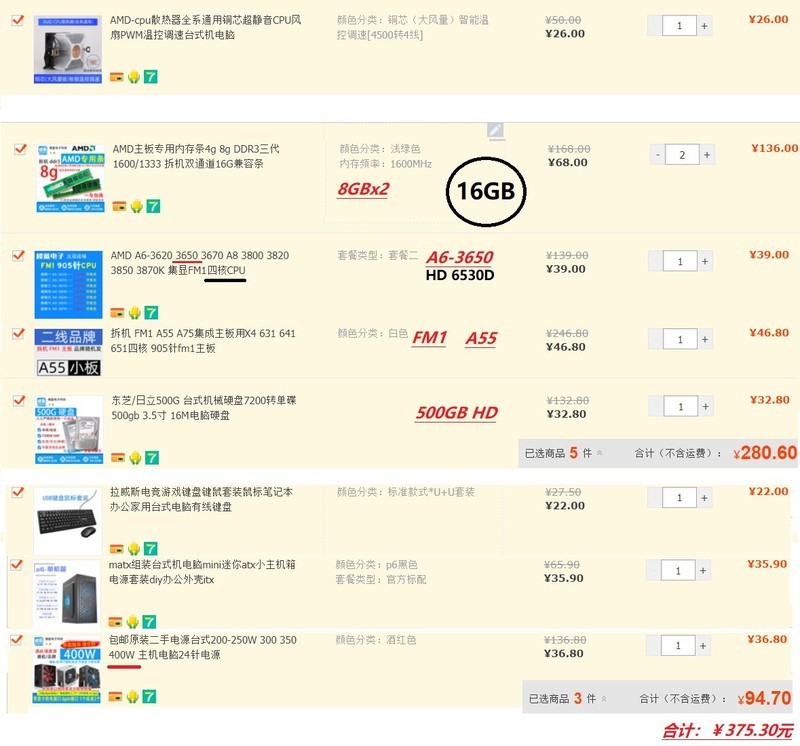Click the quantity field of the 500G hard drive row
This screenshot has height=746, width=800.
point(681,407)
